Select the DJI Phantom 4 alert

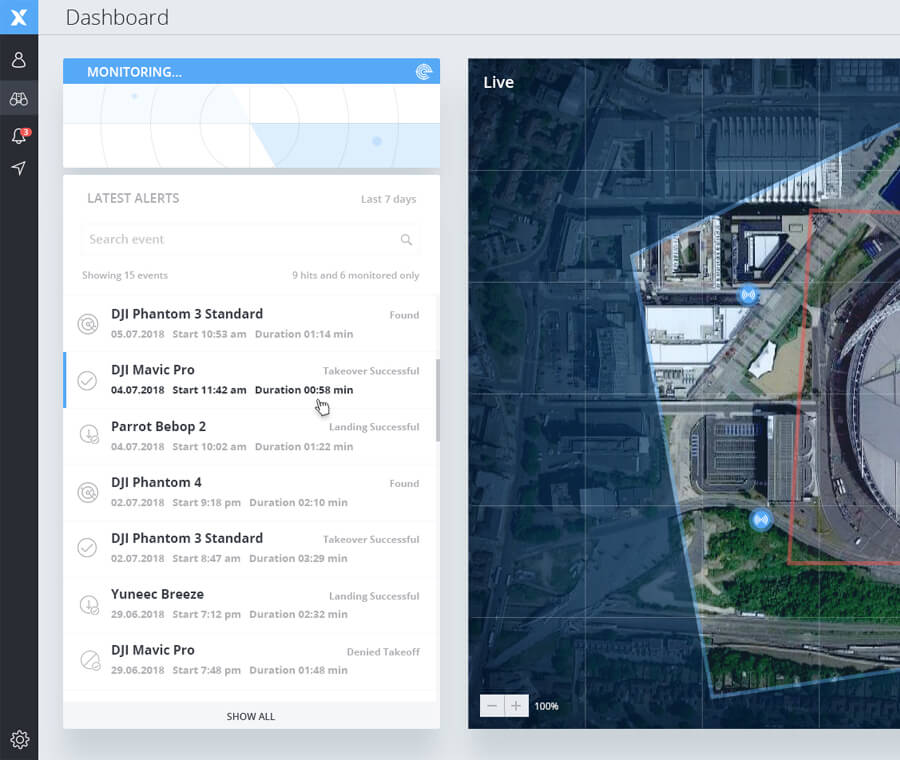(250, 492)
